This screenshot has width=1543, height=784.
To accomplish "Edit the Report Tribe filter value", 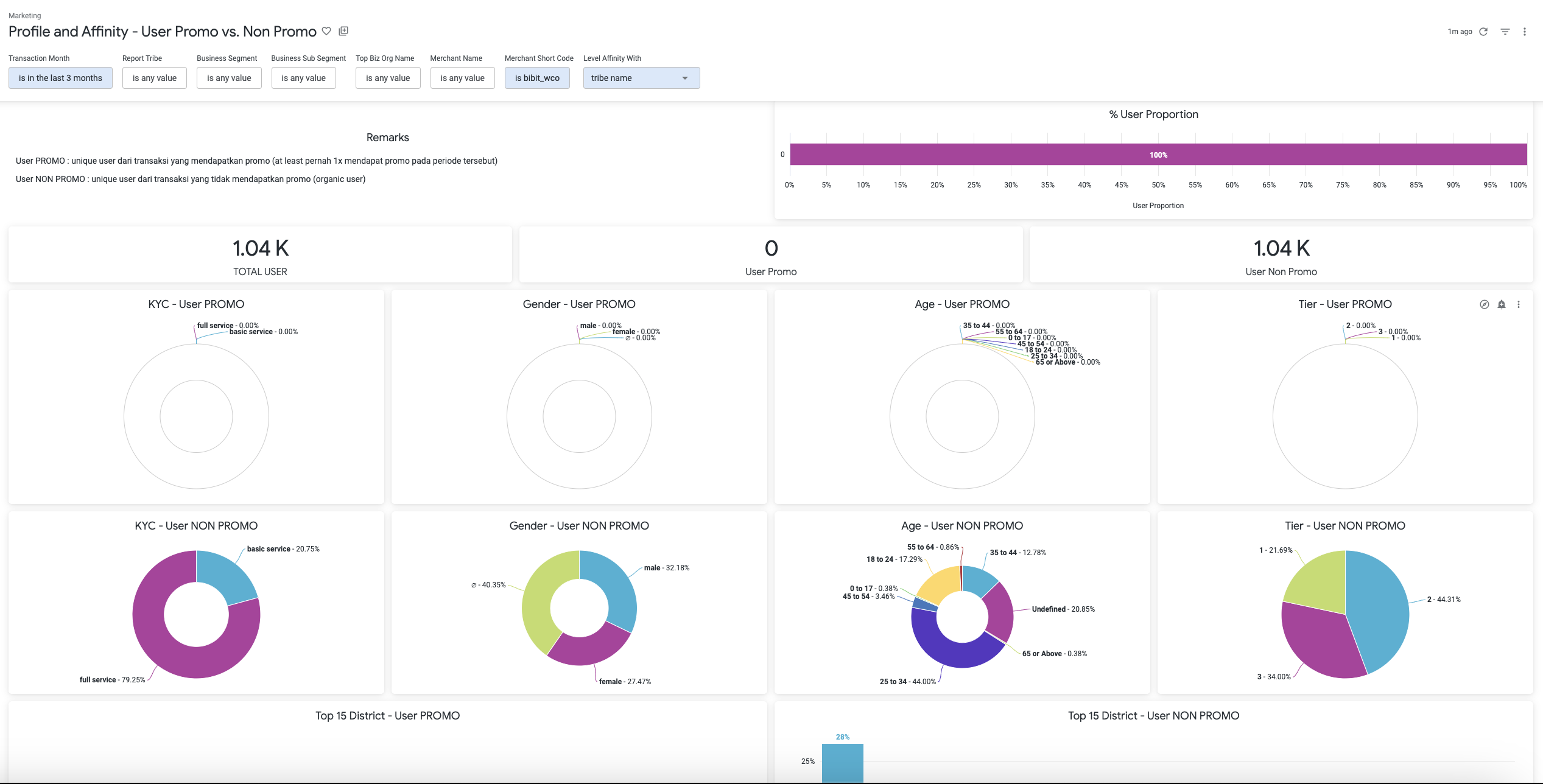I will pyautogui.click(x=155, y=78).
